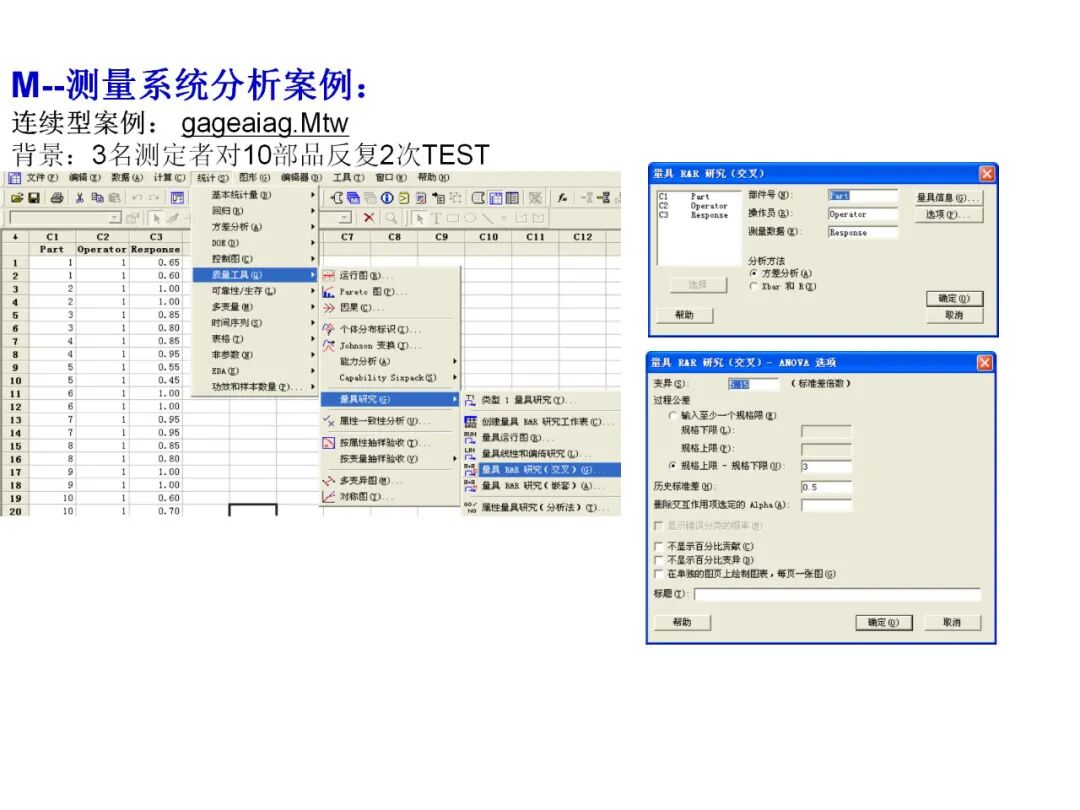The width and height of the screenshot is (1080, 810).
Task: Select the Johnson 变换 icon
Action: 328,344
